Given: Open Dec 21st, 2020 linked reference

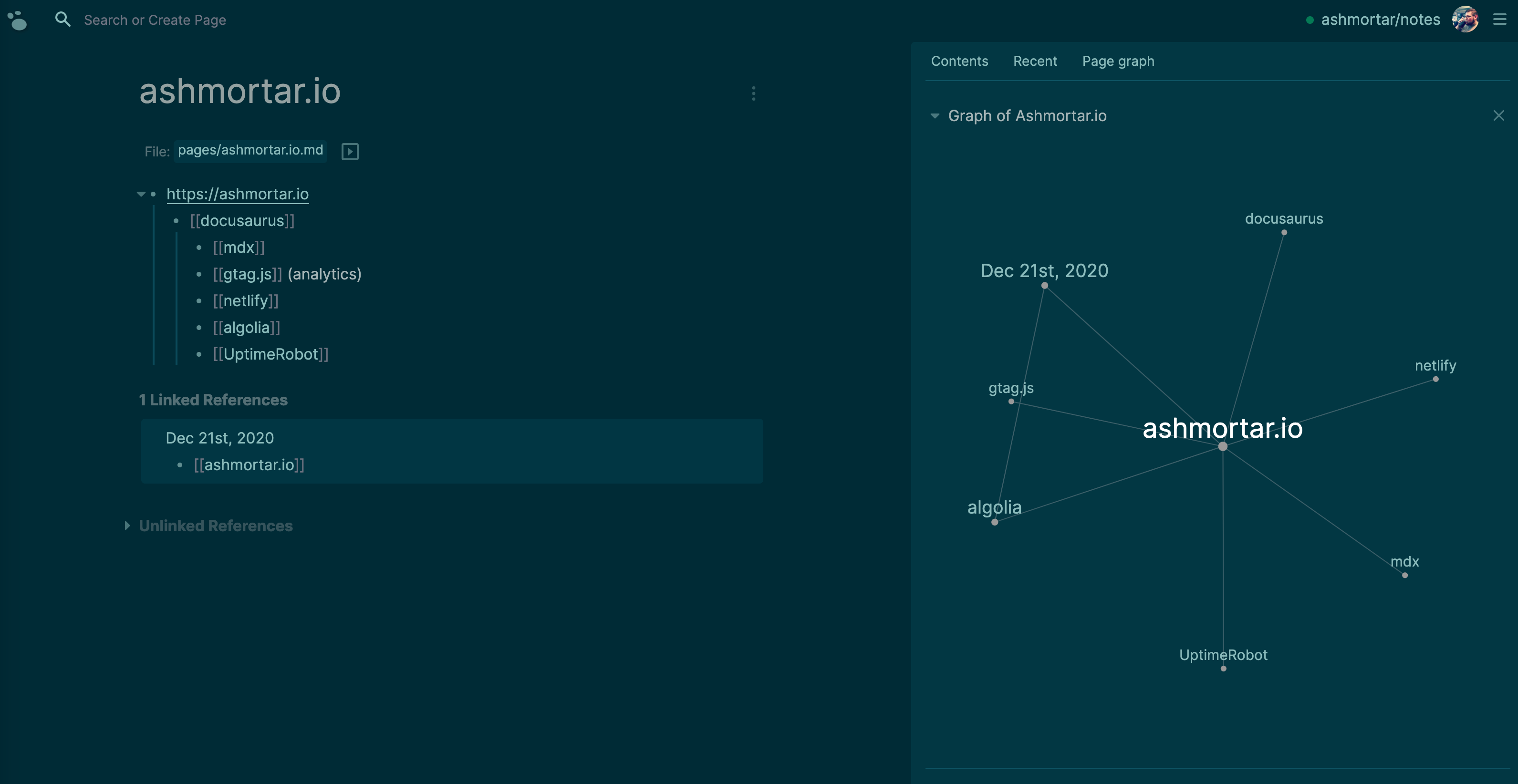Looking at the screenshot, I should (x=220, y=438).
